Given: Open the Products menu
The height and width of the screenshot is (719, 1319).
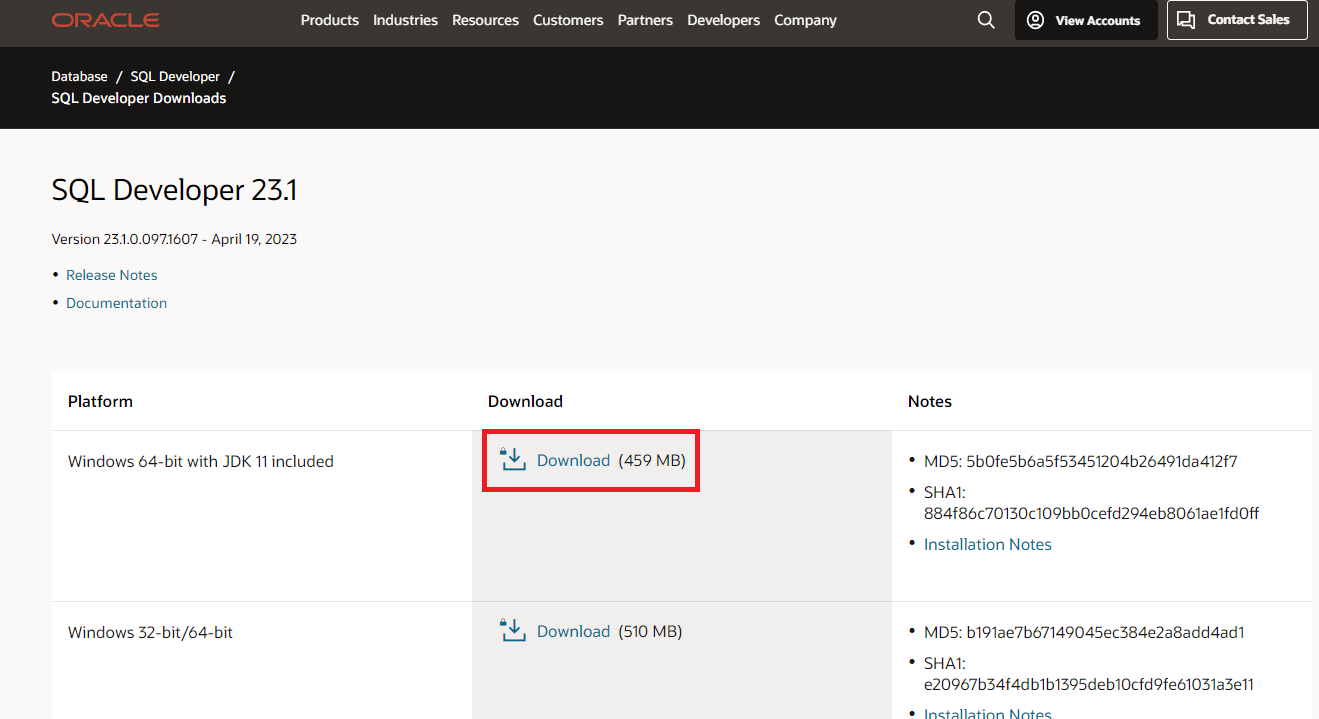Looking at the screenshot, I should [329, 19].
